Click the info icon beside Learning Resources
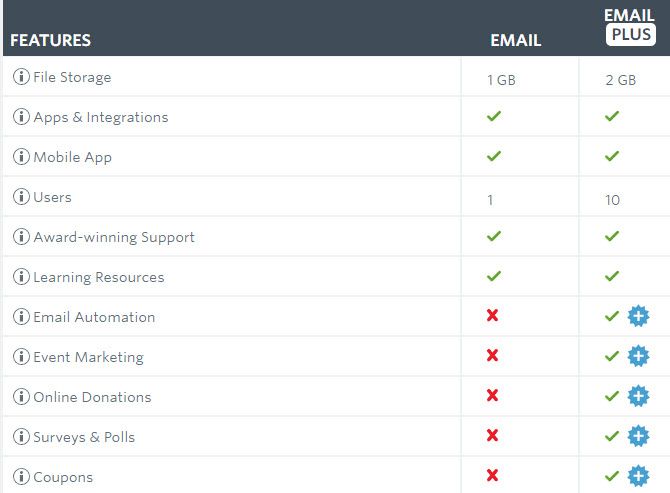Image resolution: width=670 pixels, height=493 pixels. tap(21, 277)
